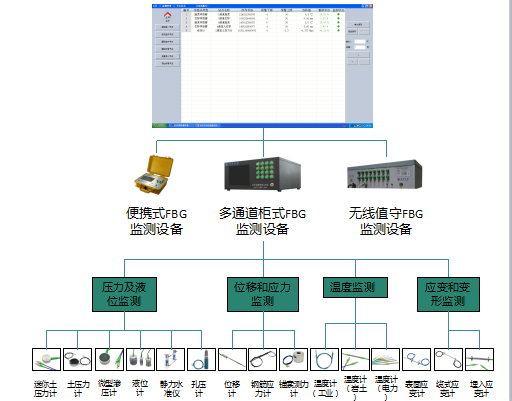Click the first sidebar button under the home icon
The width and height of the screenshot is (512, 401).
(167, 27)
